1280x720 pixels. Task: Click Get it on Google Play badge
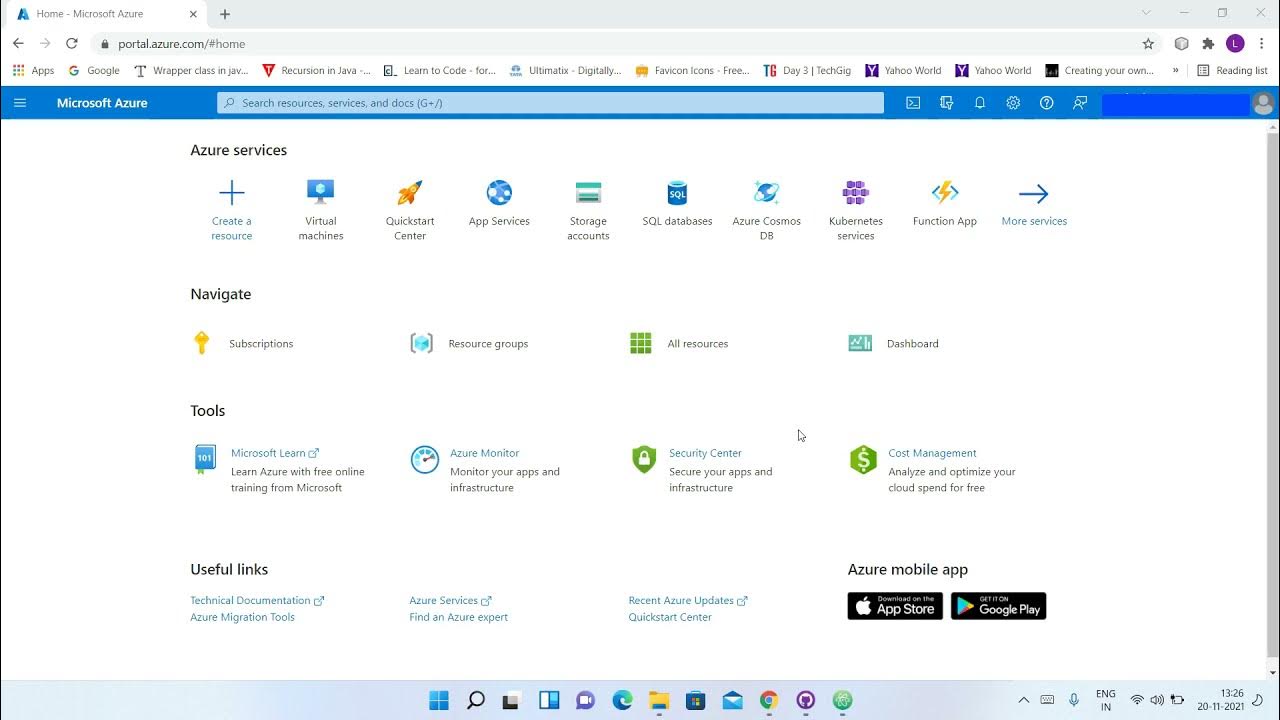coord(998,606)
